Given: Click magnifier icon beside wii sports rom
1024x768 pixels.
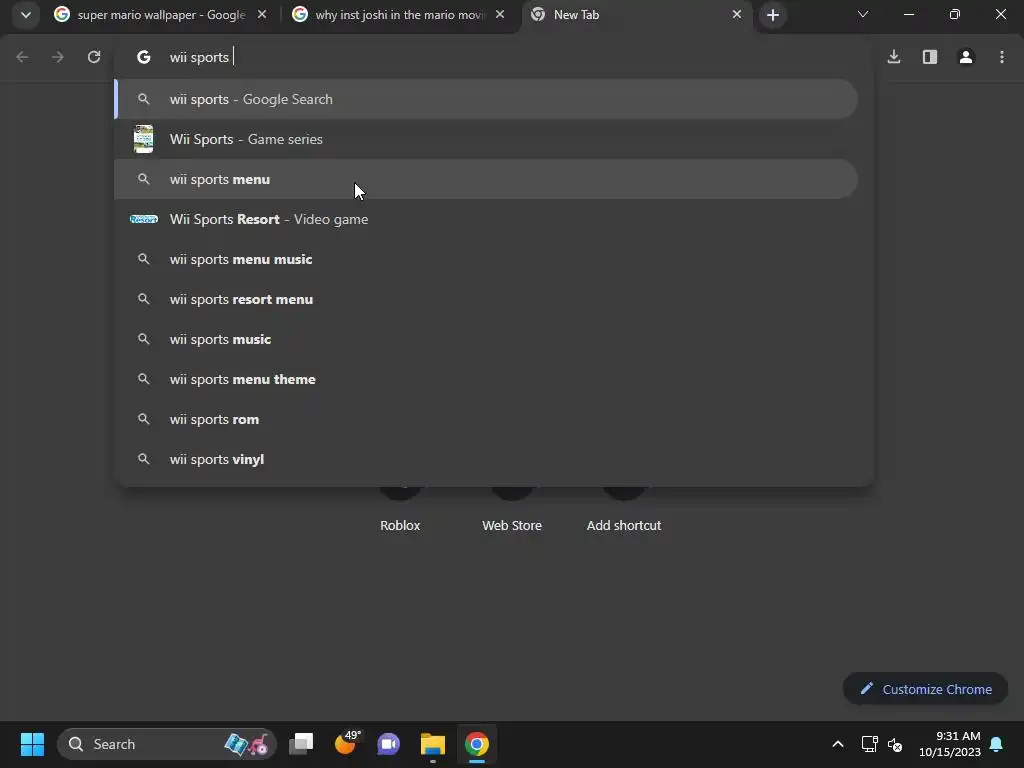Looking at the screenshot, I should [x=144, y=419].
